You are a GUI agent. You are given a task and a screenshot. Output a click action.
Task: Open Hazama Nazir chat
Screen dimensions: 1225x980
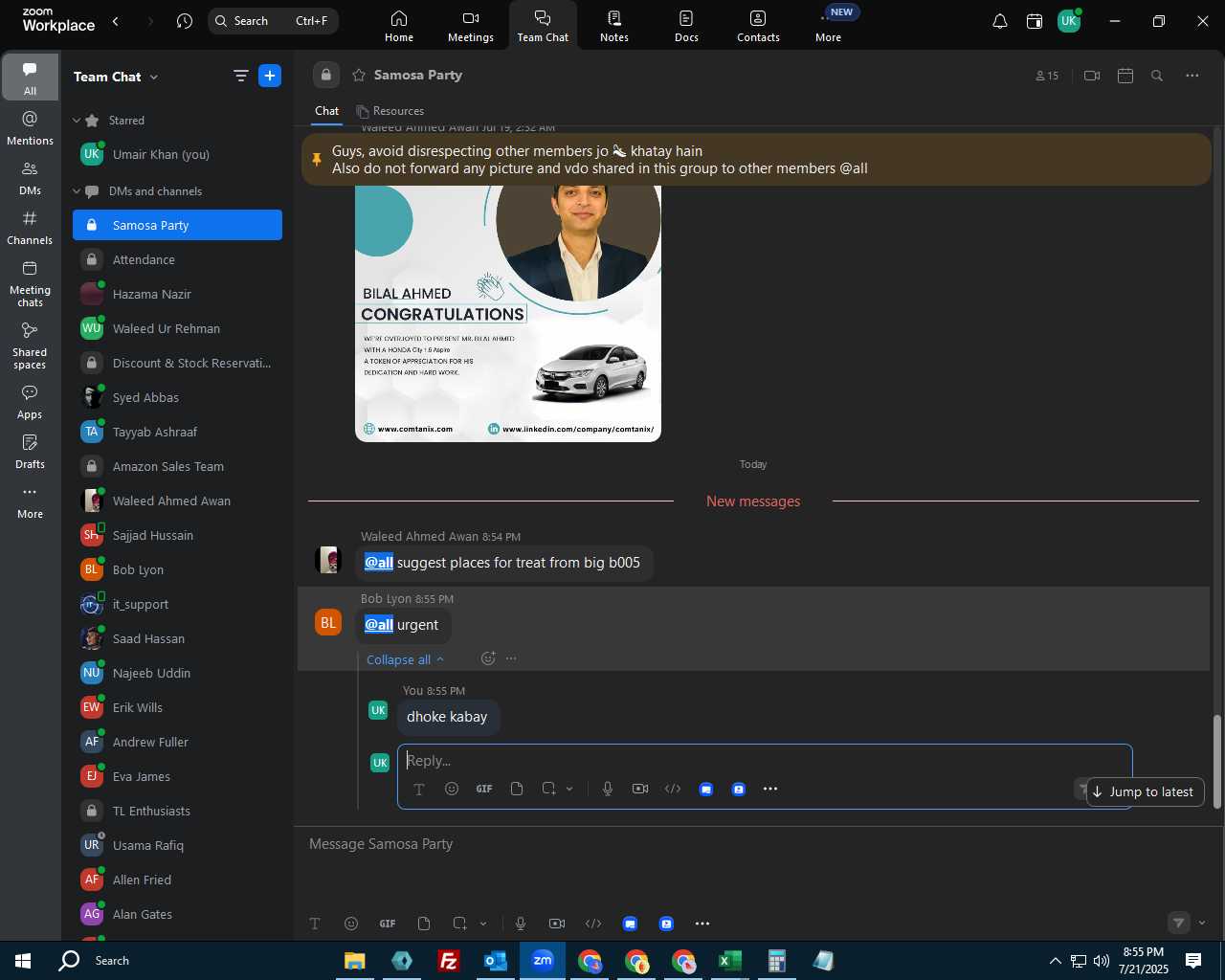click(177, 295)
